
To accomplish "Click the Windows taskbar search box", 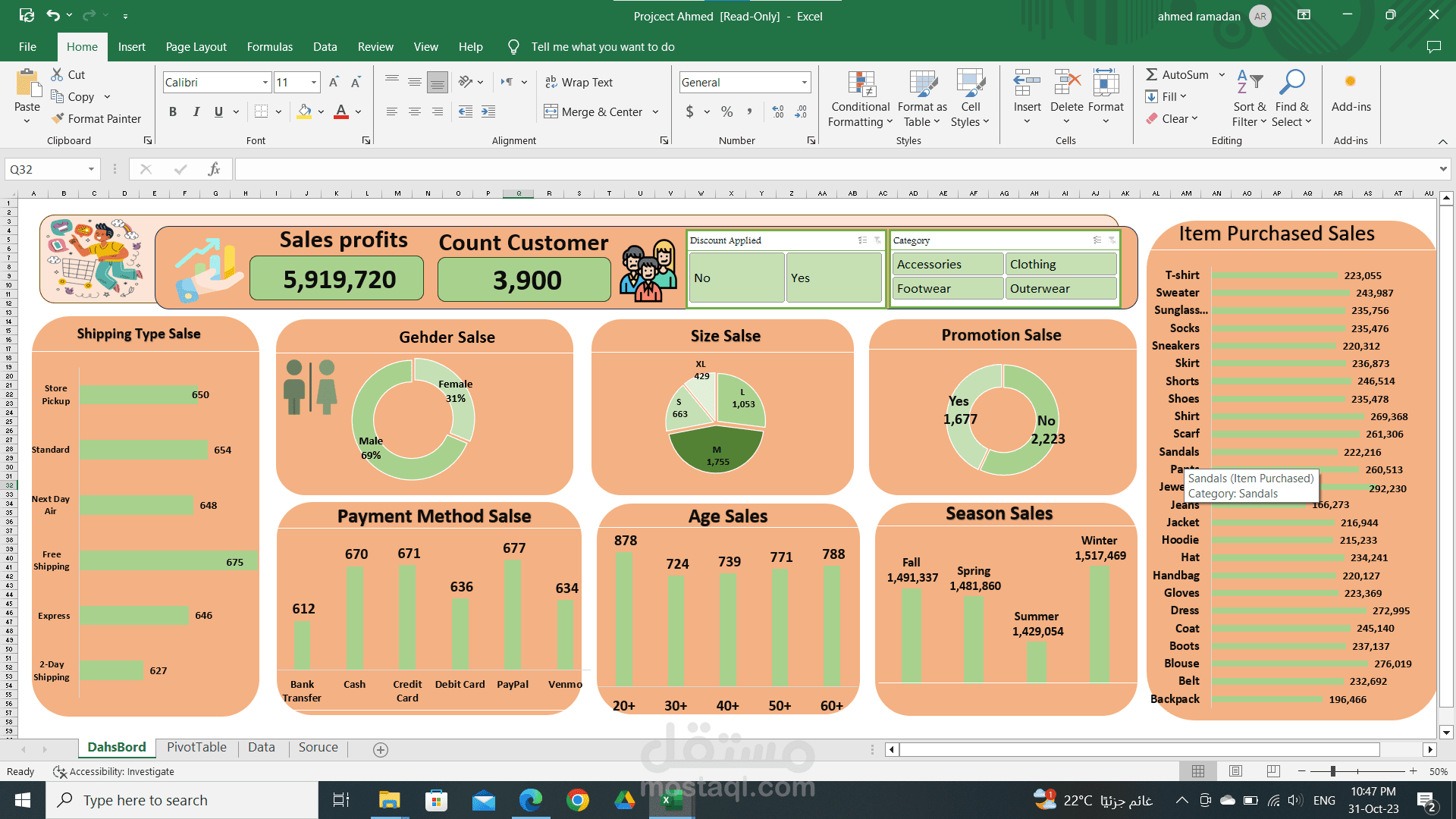I will (x=182, y=800).
